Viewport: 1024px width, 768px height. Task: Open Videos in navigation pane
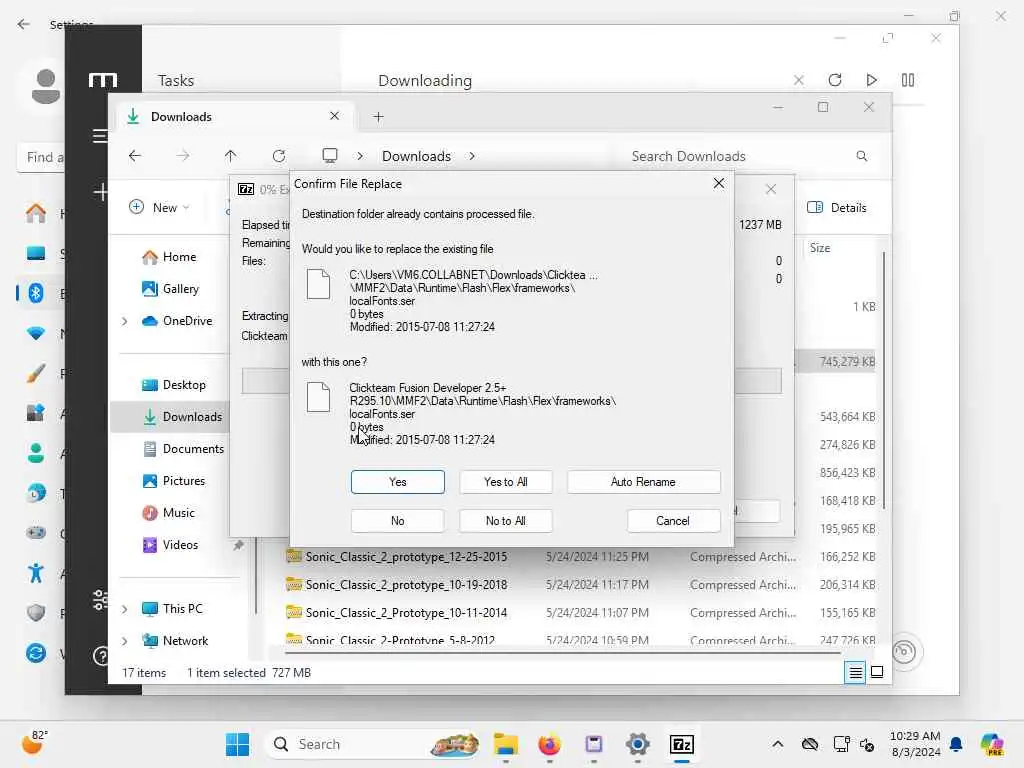coord(170,545)
